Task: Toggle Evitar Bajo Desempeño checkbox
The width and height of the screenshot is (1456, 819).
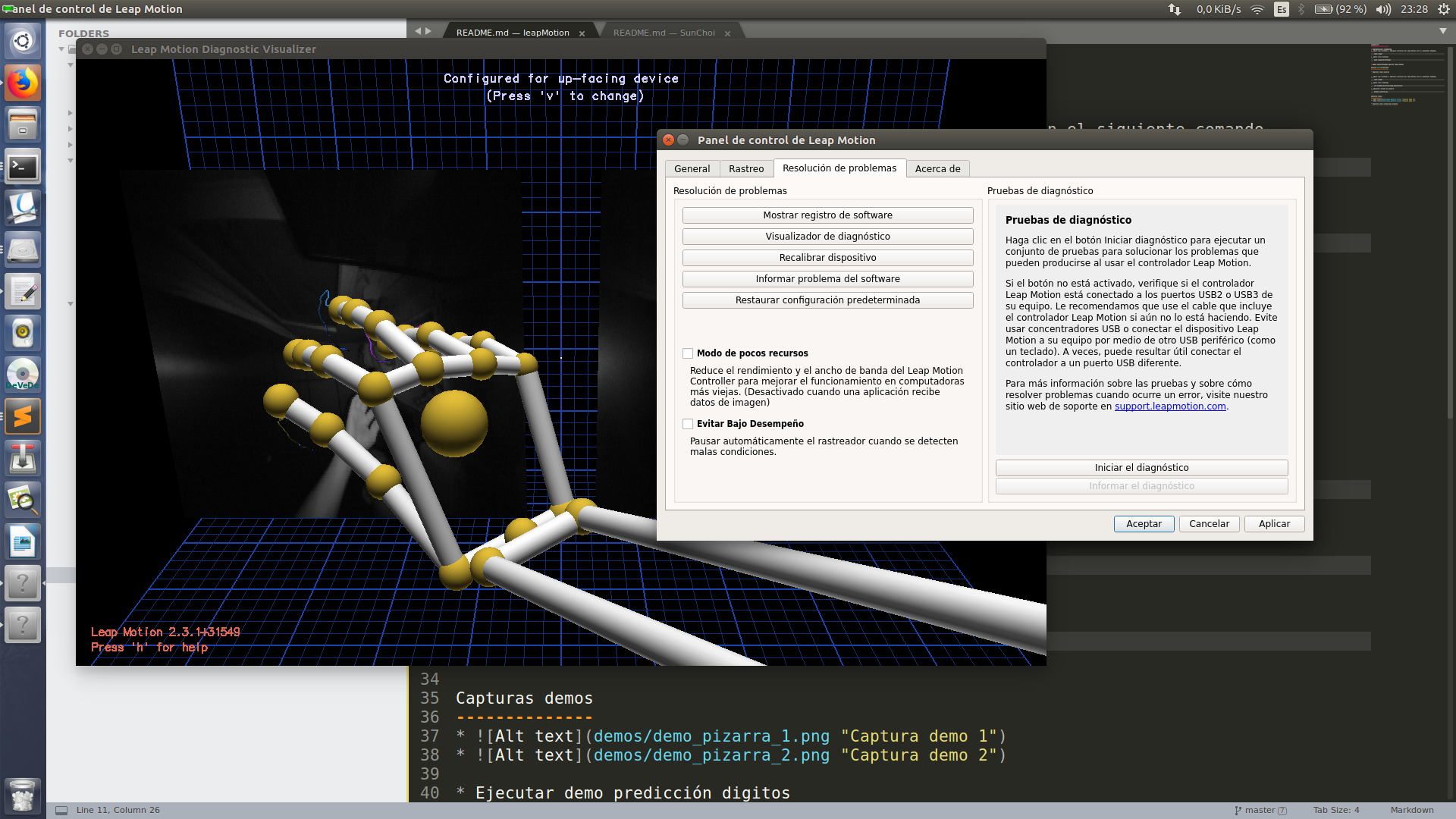Action: (688, 424)
